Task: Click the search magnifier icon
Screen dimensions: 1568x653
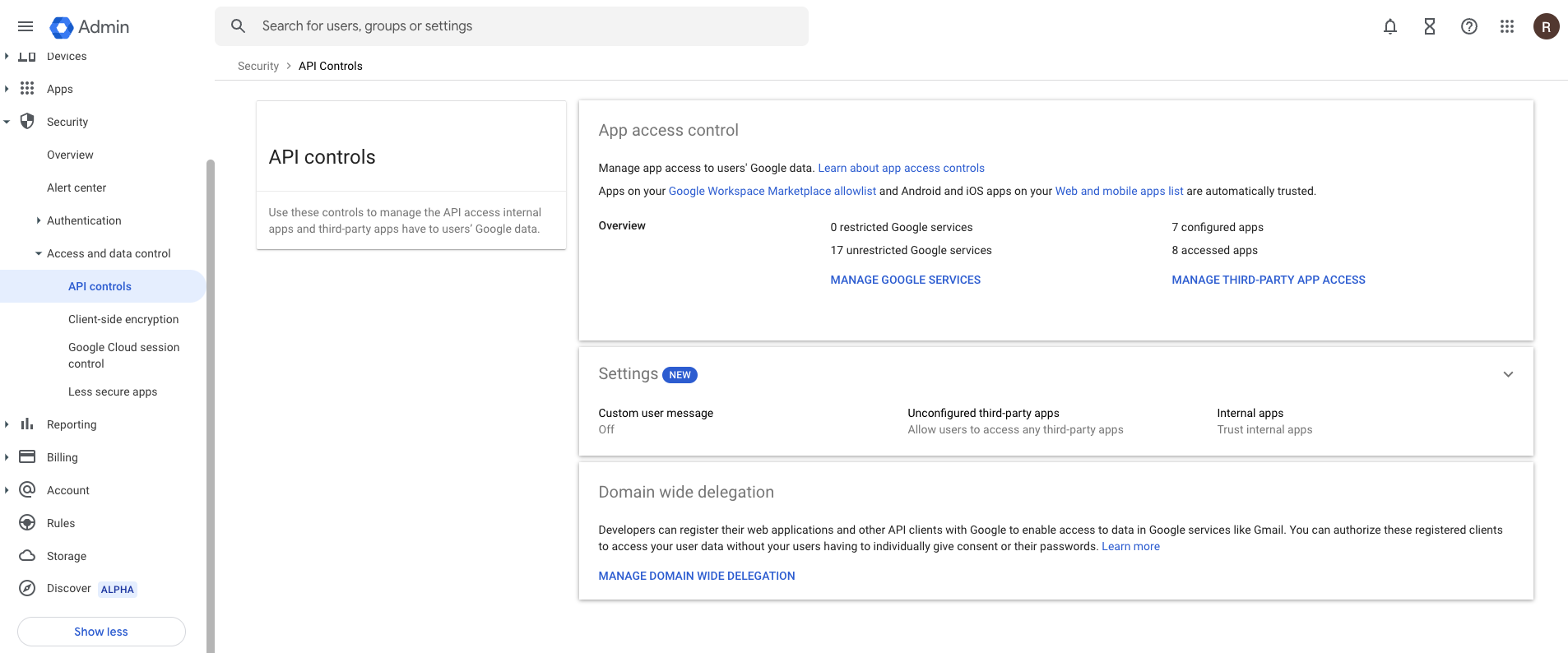Action: [x=239, y=26]
